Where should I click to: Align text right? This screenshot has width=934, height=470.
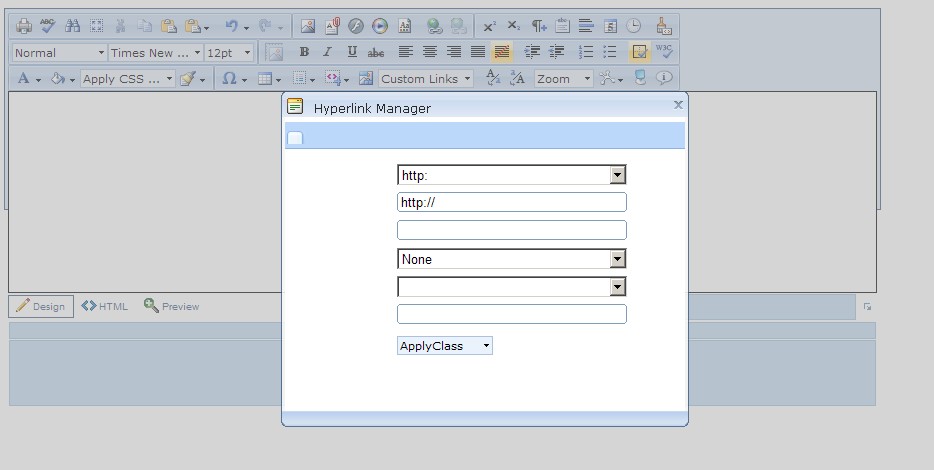click(454, 52)
